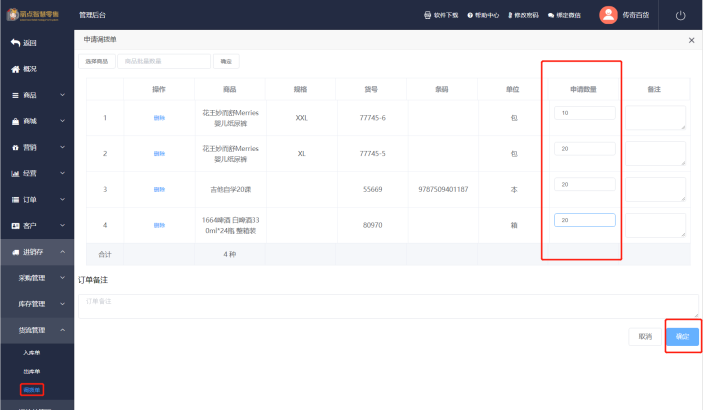Click the 备注 textarea in row 2
Image resolution: width=703 pixels, height=410 pixels.
click(x=655, y=154)
